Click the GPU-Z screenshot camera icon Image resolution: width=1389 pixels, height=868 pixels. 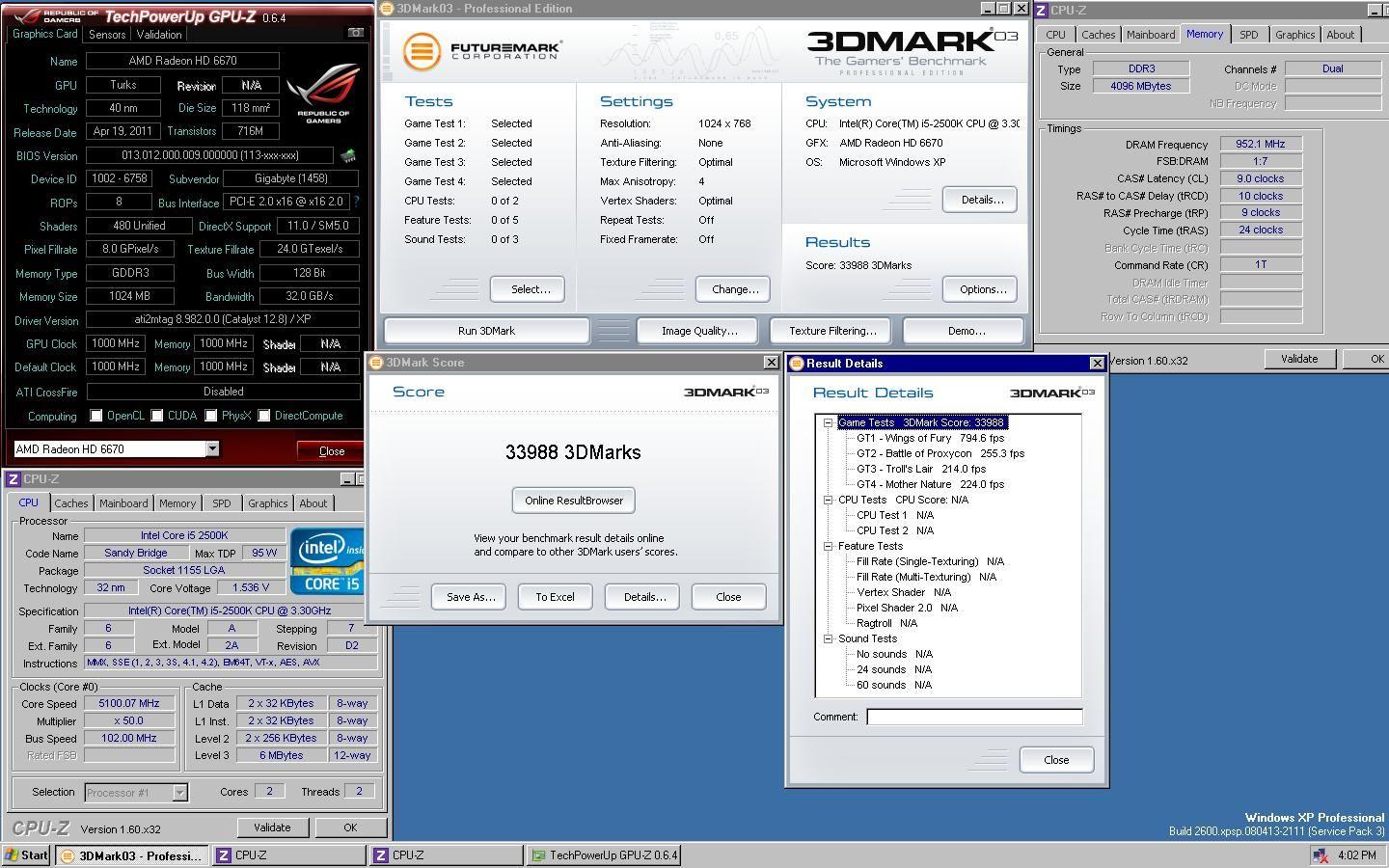point(355,32)
